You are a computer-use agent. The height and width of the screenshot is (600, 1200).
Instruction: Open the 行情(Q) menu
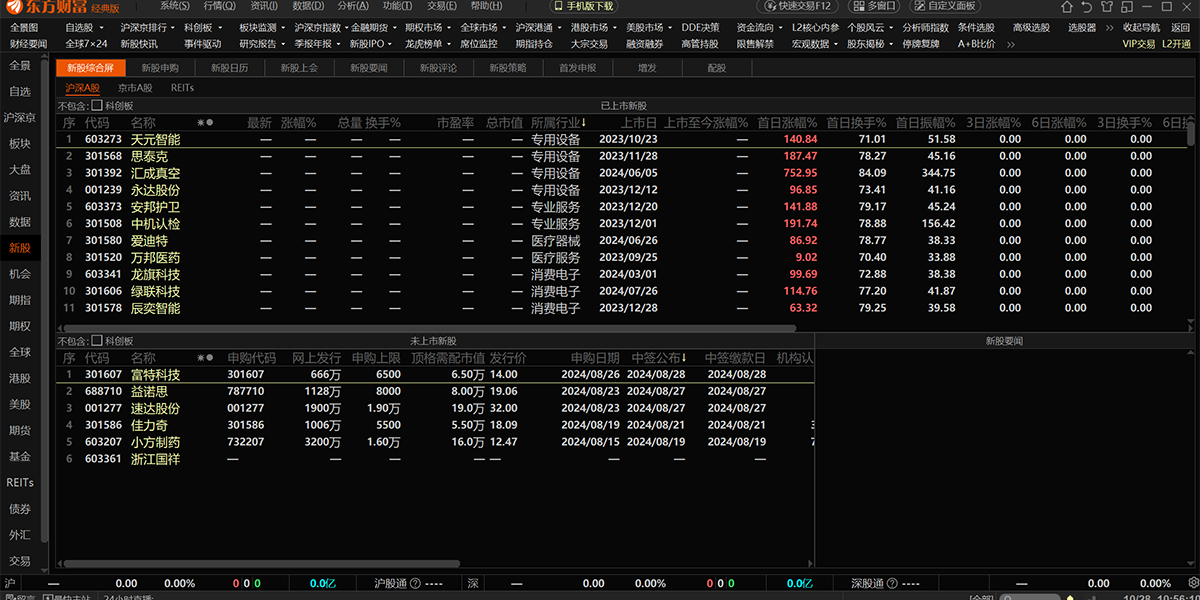tap(220, 6)
